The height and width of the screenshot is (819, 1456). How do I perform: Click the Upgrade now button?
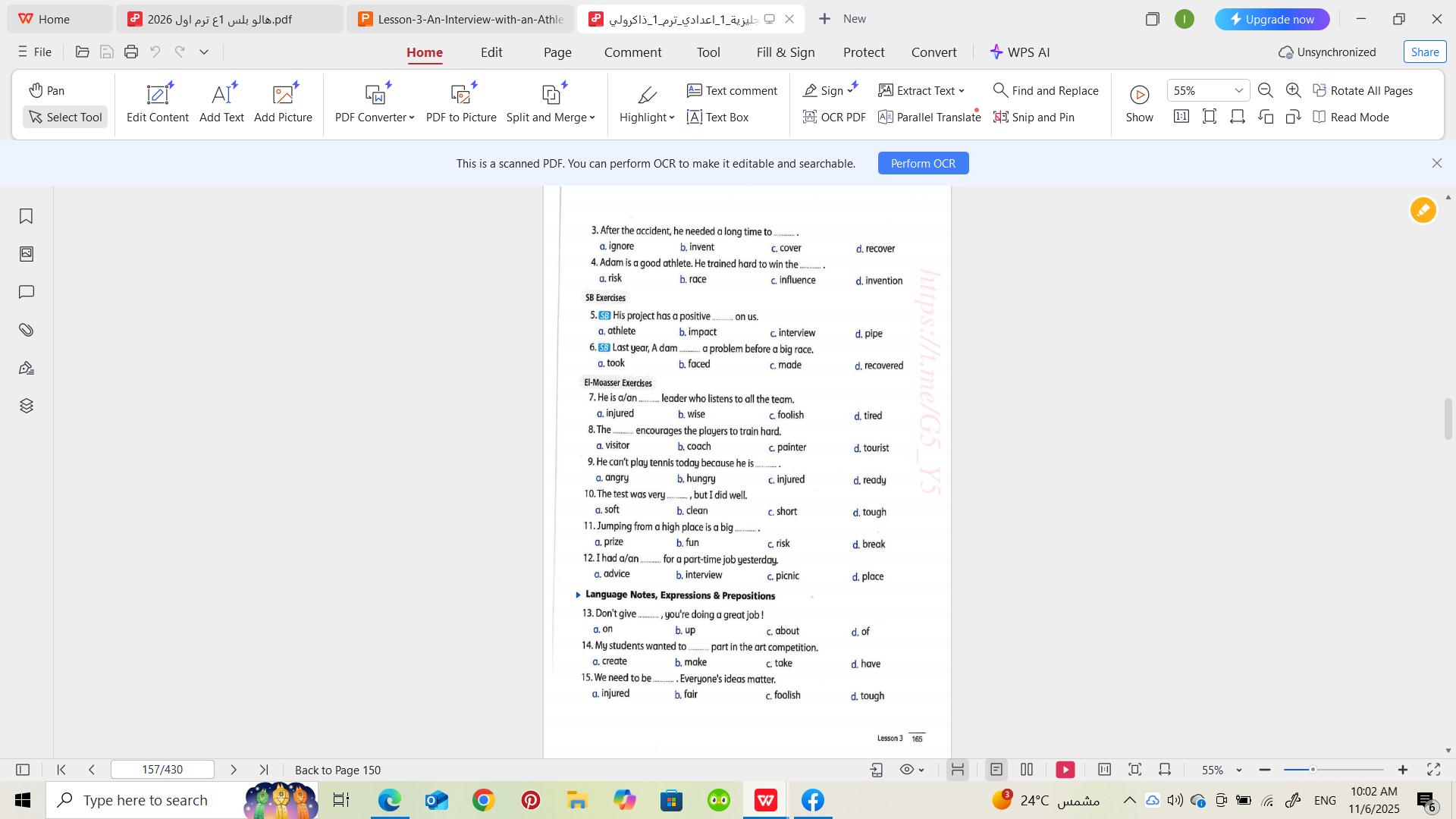coord(1272,19)
